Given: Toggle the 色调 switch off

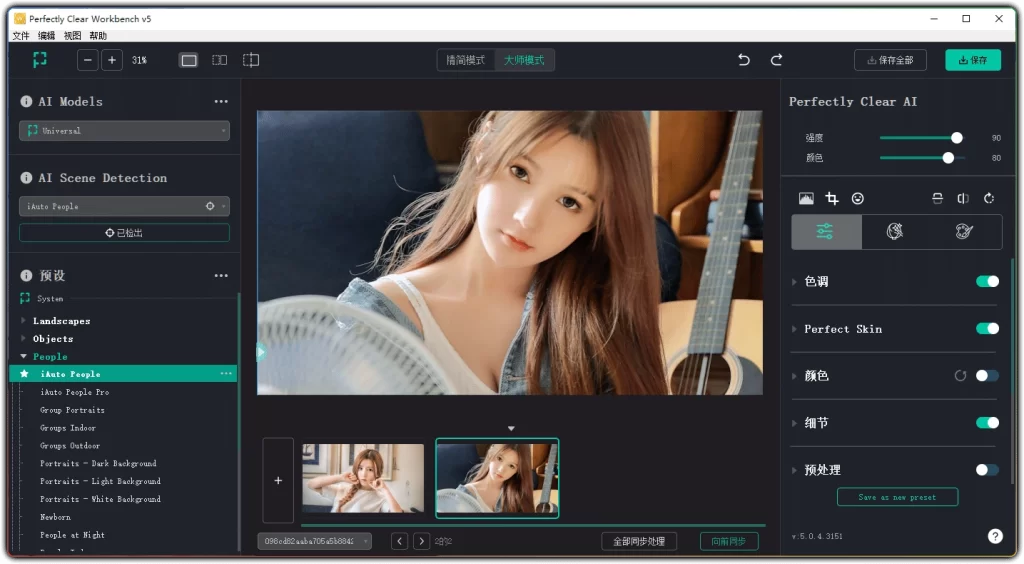Looking at the screenshot, I should 987,281.
